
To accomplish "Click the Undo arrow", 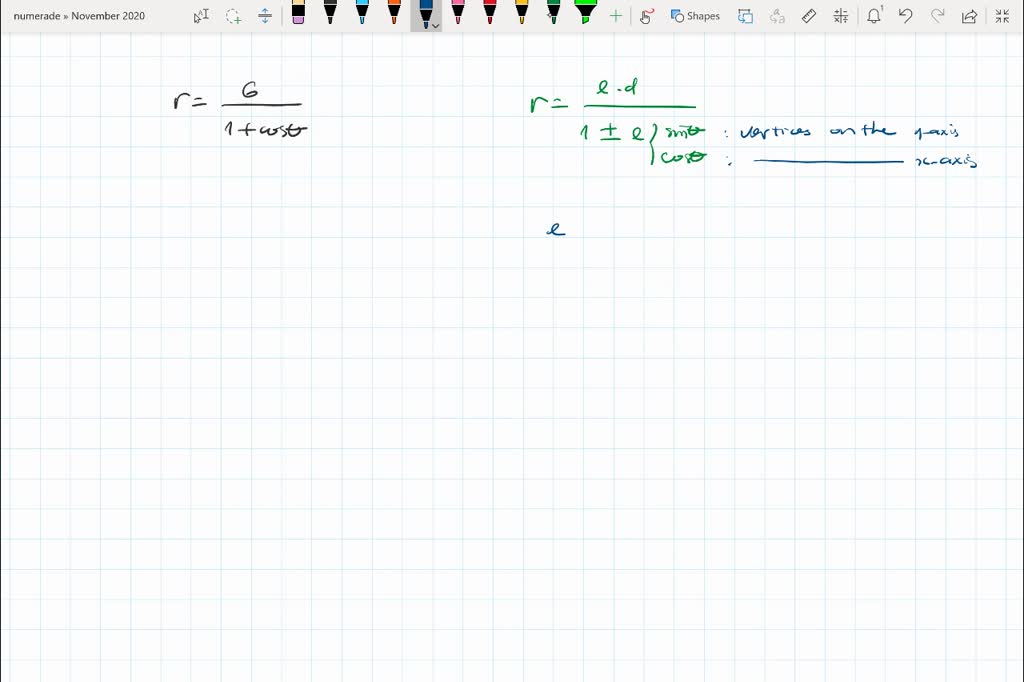I will [903, 16].
